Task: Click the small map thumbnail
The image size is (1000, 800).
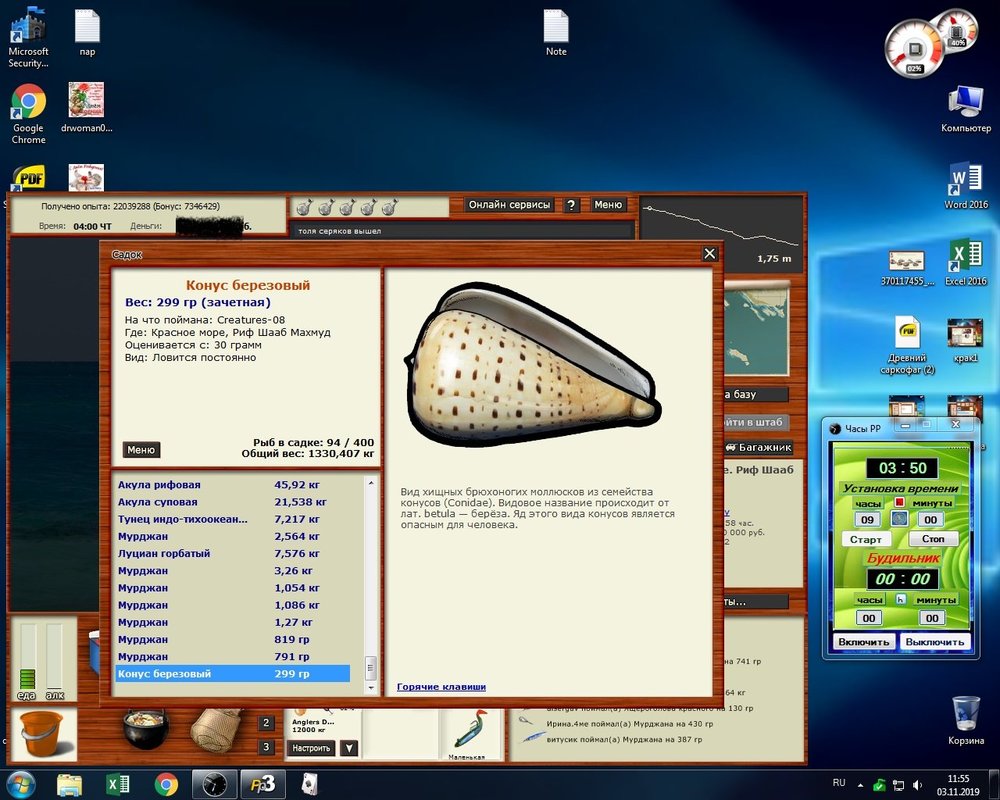Action: tap(754, 333)
